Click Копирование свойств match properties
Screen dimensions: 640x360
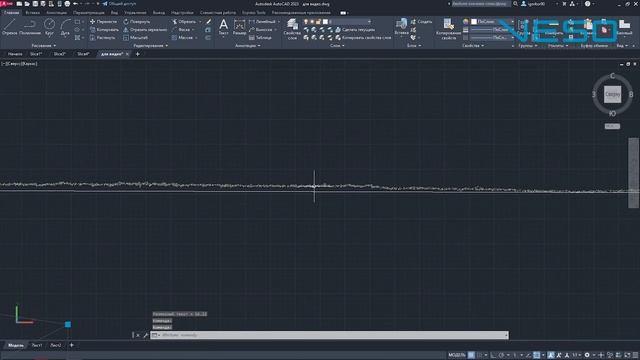(x=449, y=29)
